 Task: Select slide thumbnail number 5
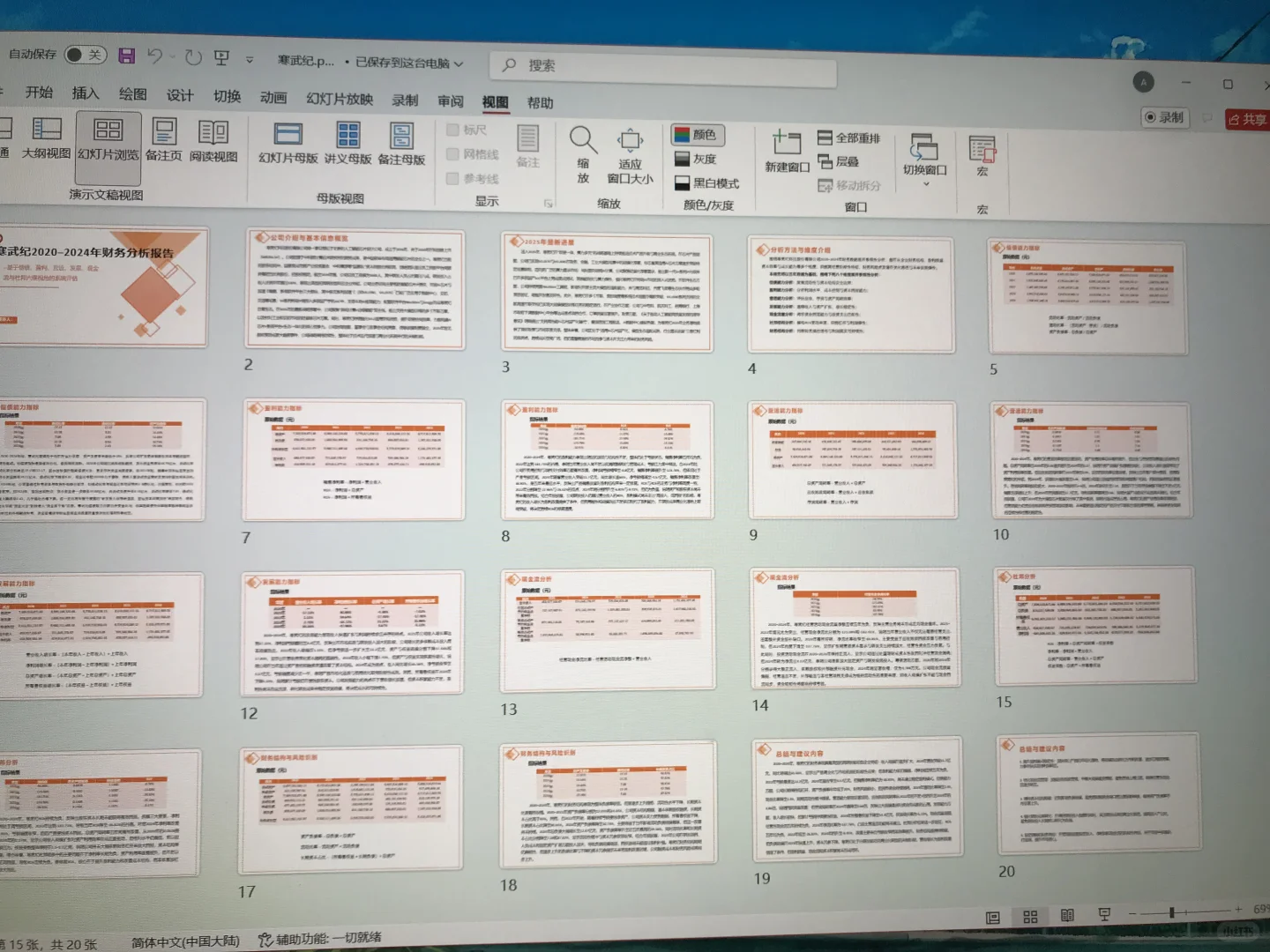[1087, 295]
